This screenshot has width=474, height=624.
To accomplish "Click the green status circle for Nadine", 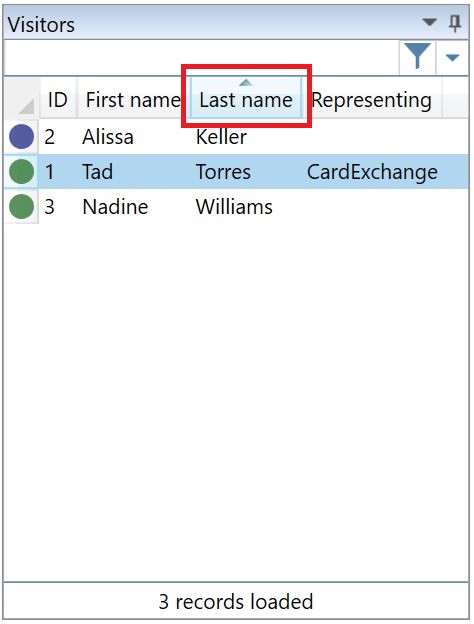I will (x=21, y=207).
